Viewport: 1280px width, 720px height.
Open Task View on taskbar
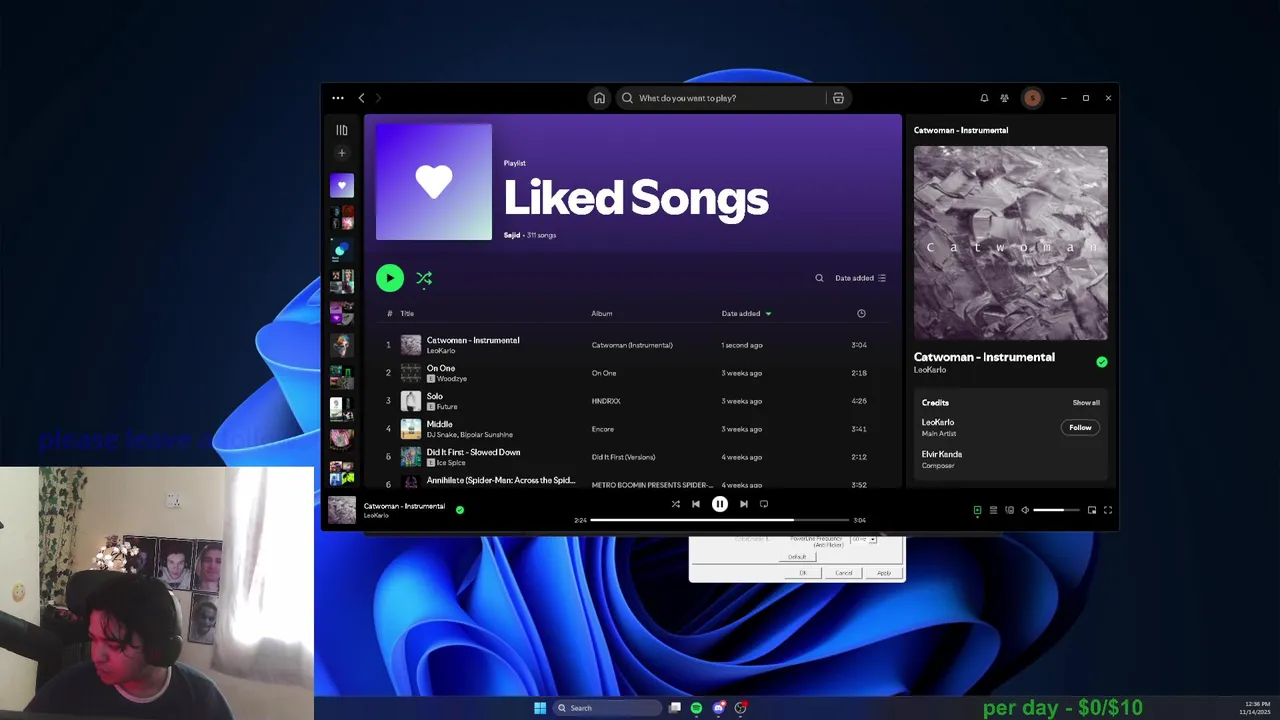click(x=675, y=708)
